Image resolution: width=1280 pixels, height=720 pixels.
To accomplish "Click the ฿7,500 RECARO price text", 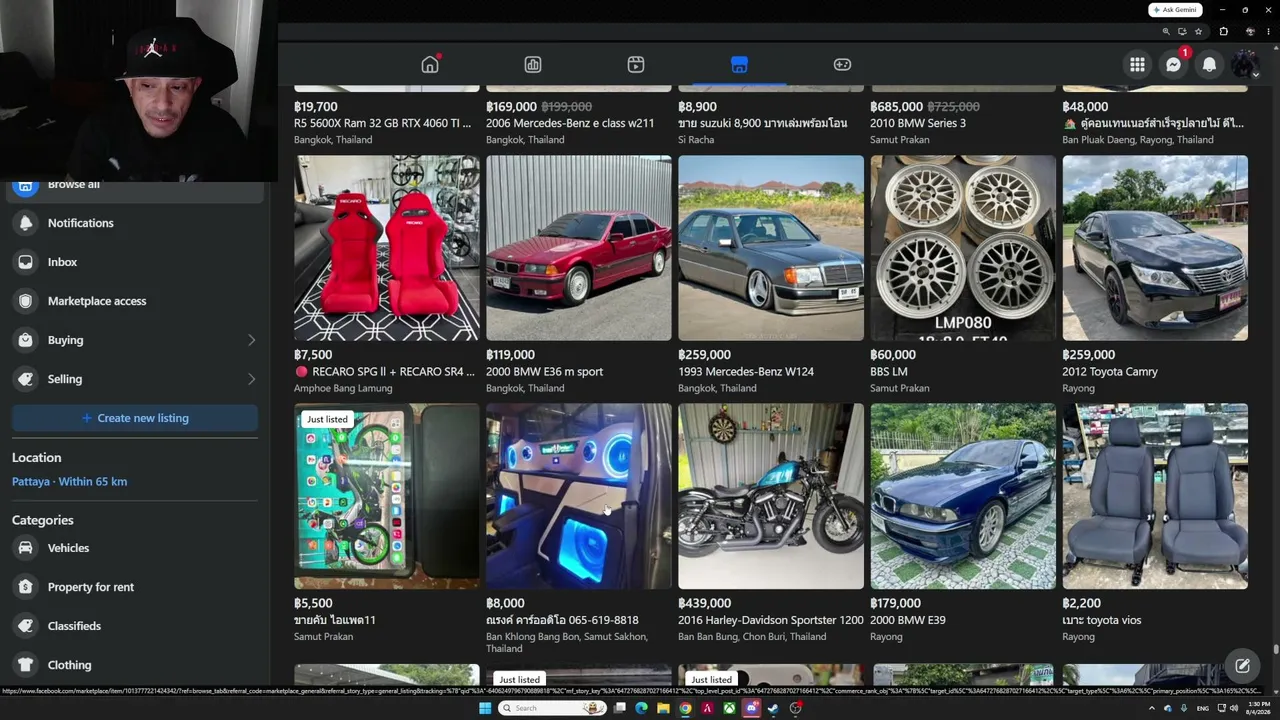I will pyautogui.click(x=313, y=355).
